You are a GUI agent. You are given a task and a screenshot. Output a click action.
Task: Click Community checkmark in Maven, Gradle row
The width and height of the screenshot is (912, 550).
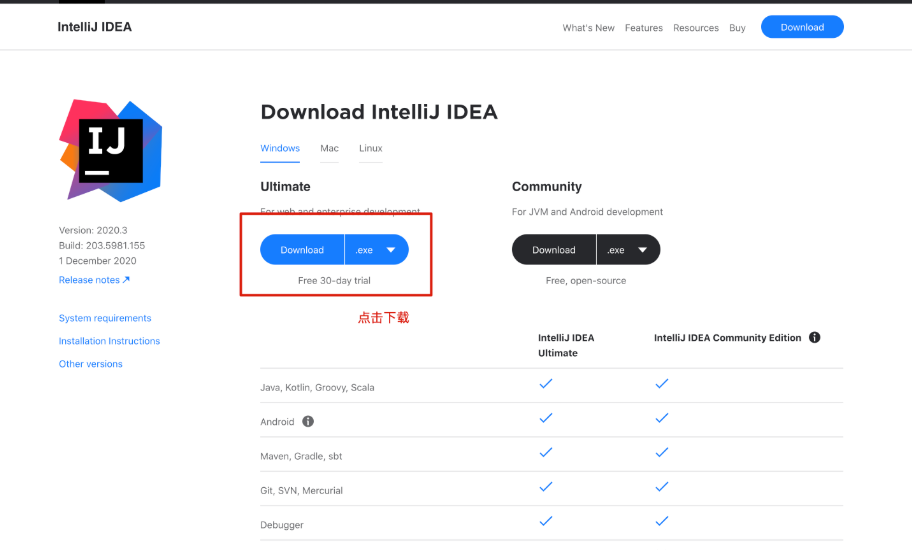click(661, 452)
